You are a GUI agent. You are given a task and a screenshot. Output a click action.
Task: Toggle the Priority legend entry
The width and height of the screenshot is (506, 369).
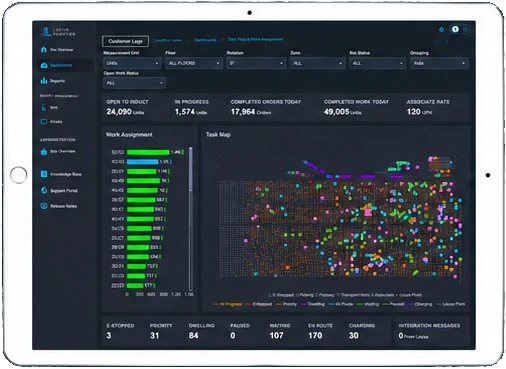286,304
